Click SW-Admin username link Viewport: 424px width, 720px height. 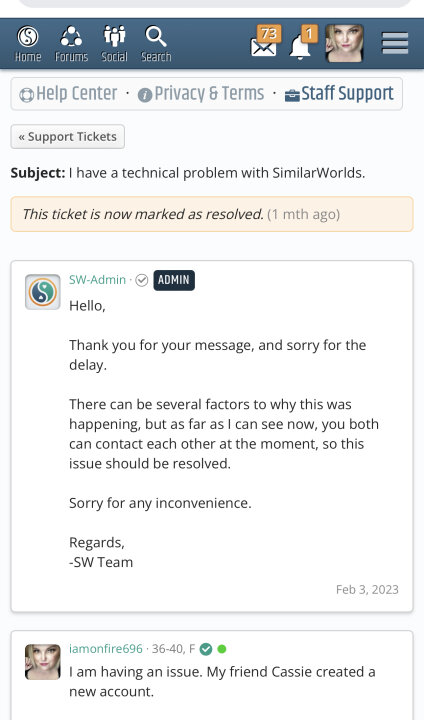(97, 280)
